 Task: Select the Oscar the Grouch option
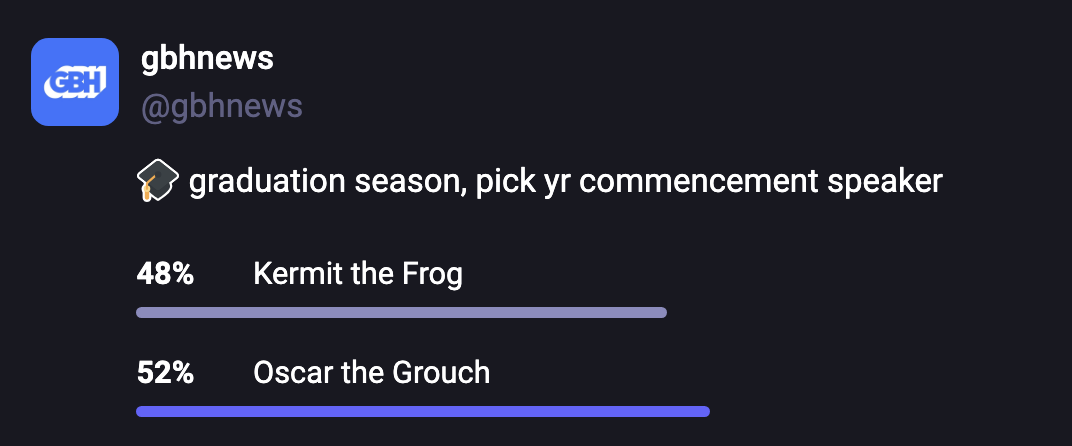click(371, 373)
